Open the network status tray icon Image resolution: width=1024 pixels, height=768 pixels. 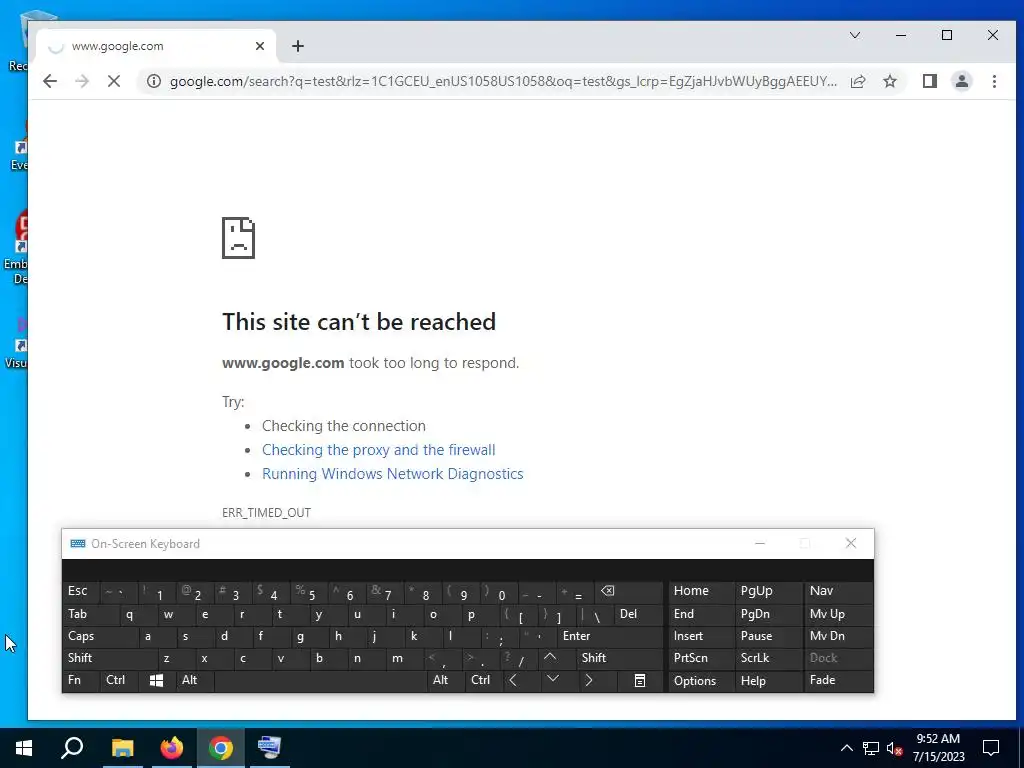click(x=871, y=748)
